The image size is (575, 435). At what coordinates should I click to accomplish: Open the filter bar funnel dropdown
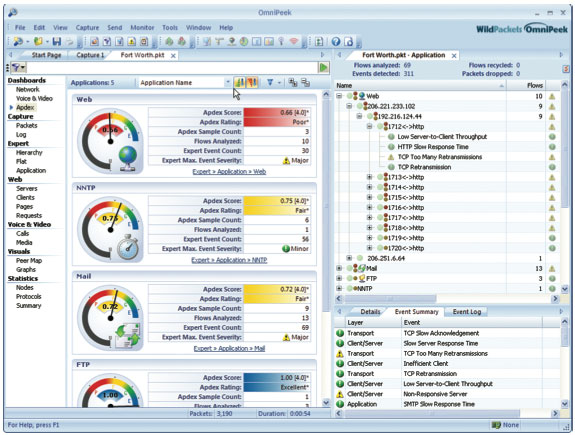pos(18,67)
